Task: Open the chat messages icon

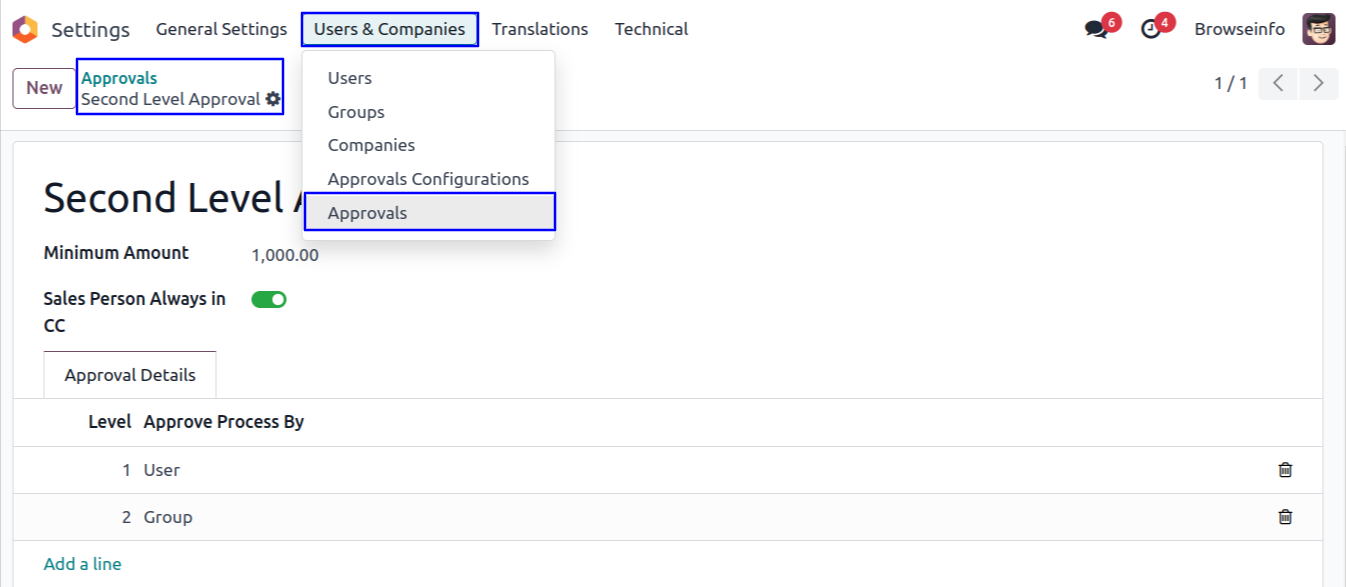Action: [x=1097, y=29]
